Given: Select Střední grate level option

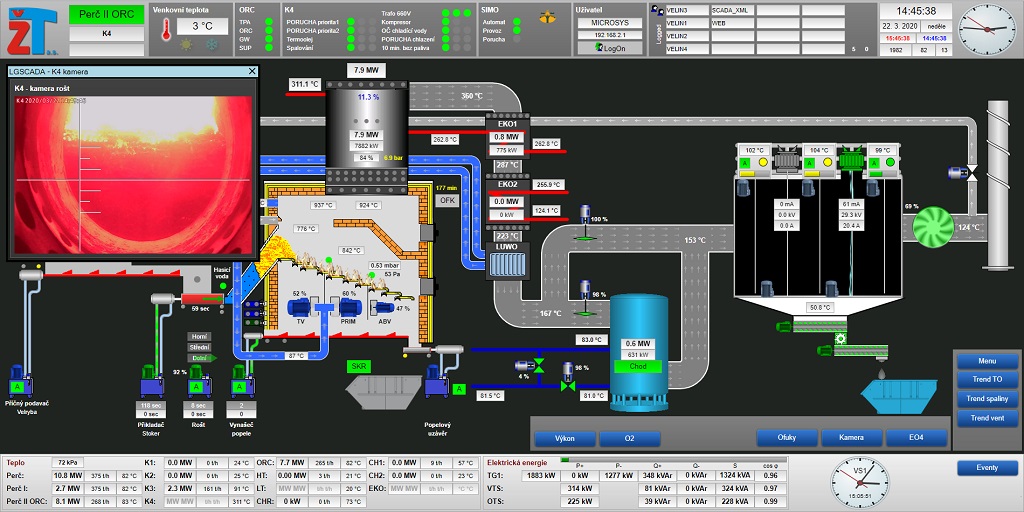Looking at the screenshot, I should click(196, 346).
